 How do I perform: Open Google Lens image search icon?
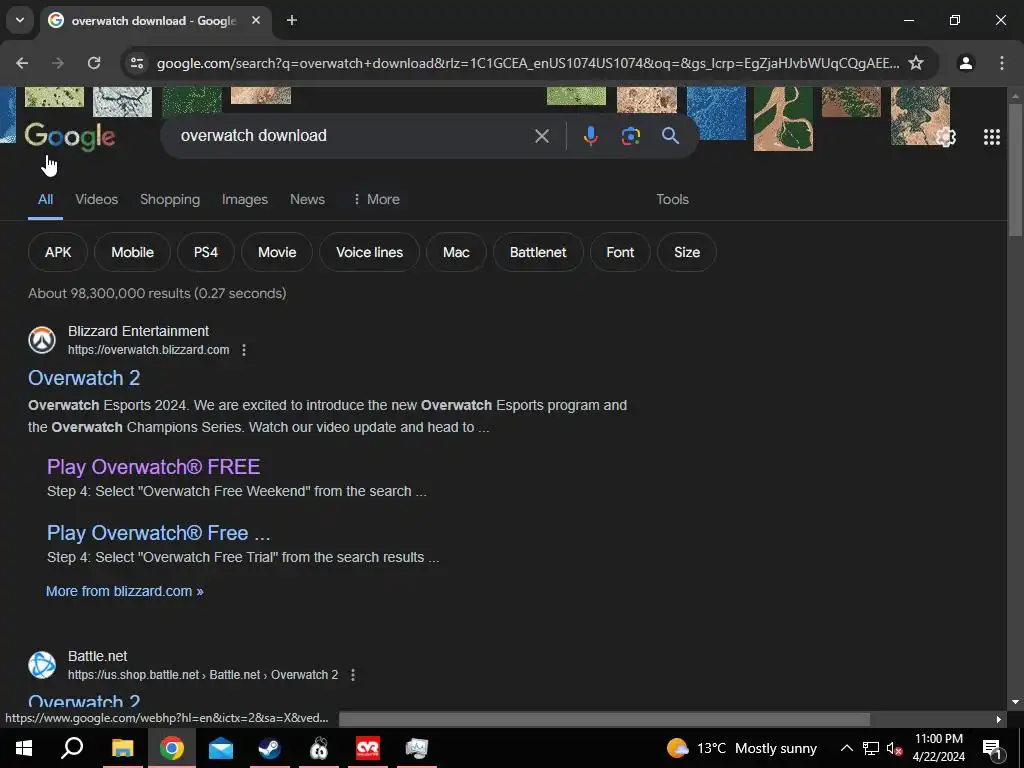click(630, 136)
